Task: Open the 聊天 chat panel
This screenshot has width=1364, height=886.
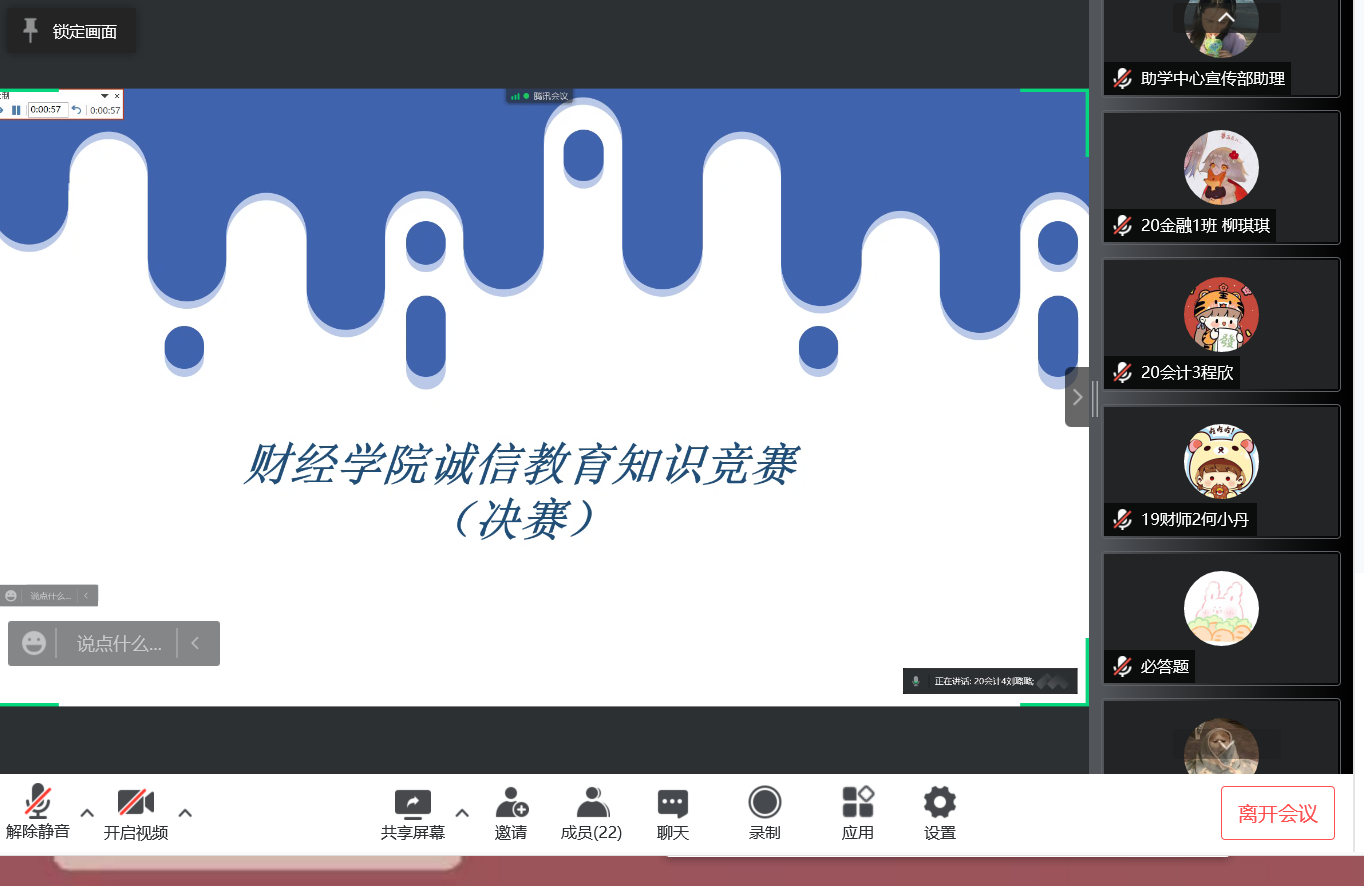Action: (x=672, y=803)
